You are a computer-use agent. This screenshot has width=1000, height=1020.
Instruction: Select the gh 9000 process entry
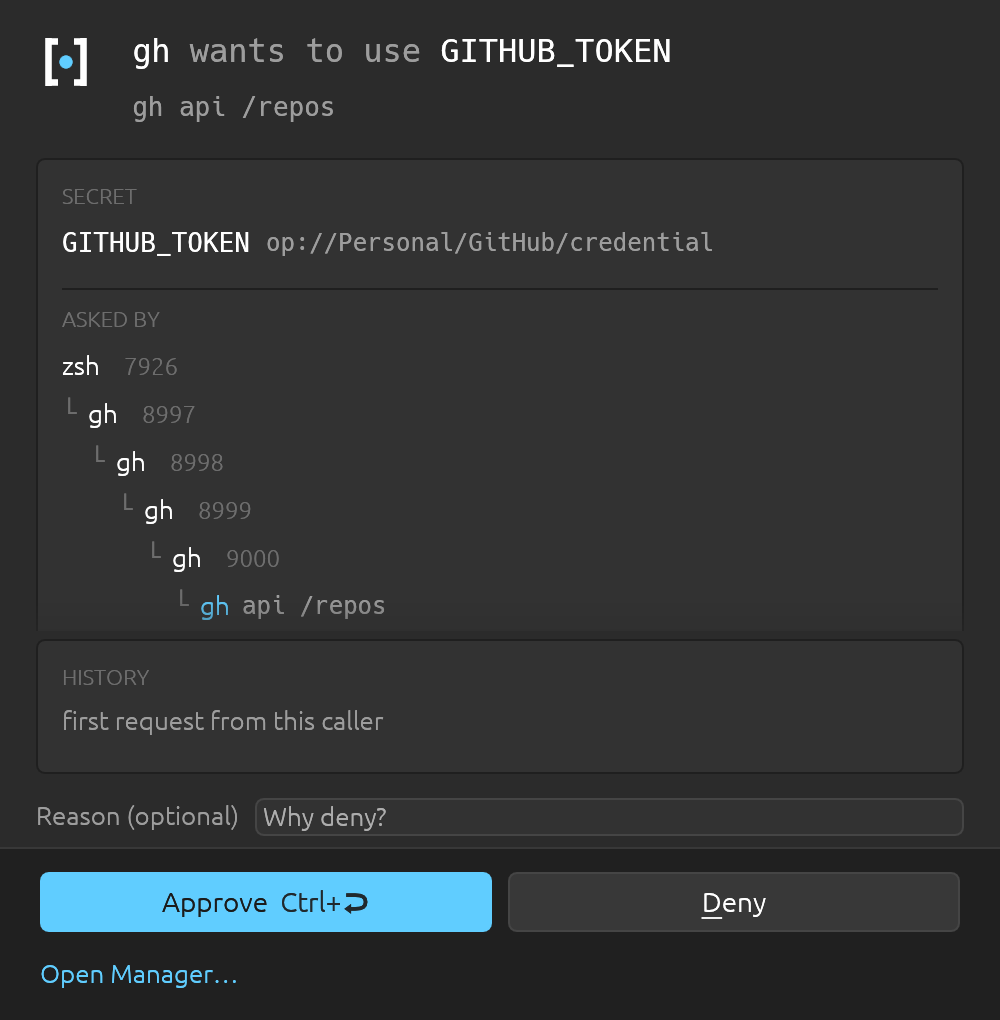[x=226, y=559]
